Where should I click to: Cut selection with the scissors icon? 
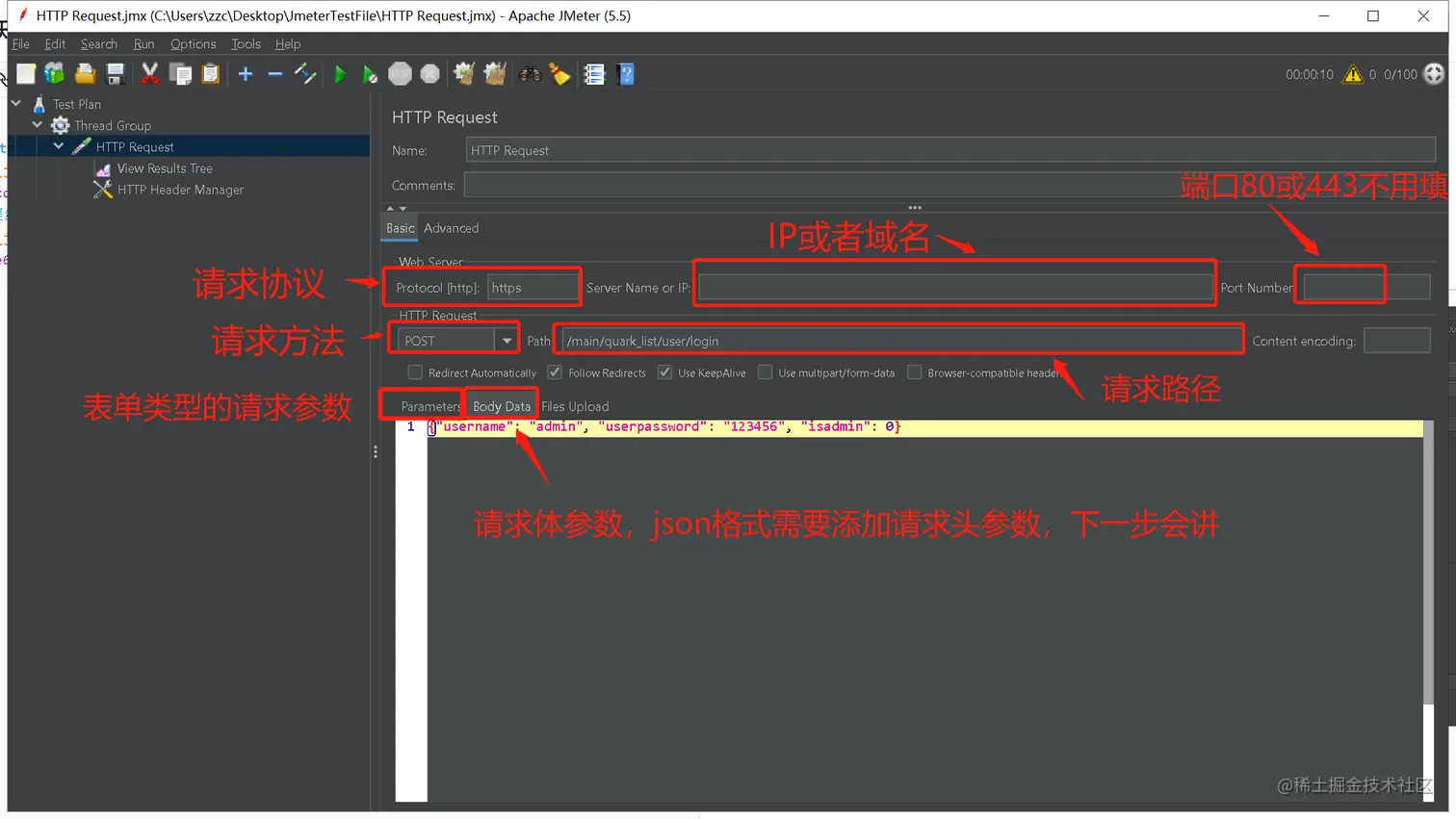click(150, 74)
